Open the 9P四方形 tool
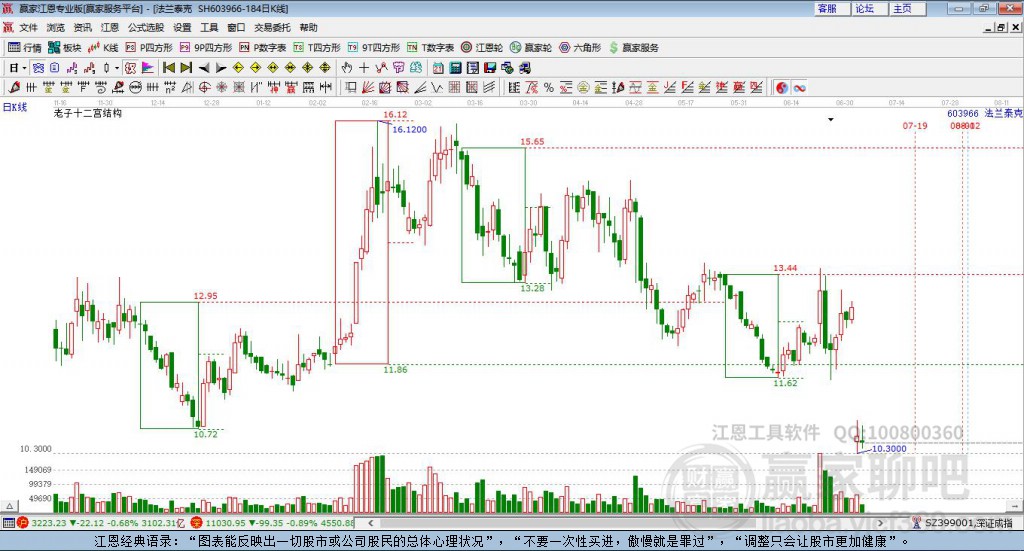Screen dimensions: 1024x551 tap(206, 48)
